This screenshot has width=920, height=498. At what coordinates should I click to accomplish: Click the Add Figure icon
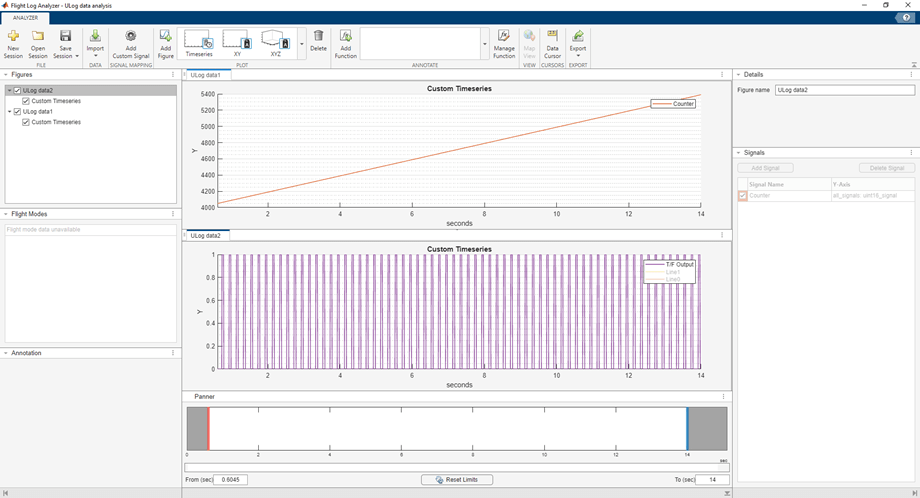point(166,37)
